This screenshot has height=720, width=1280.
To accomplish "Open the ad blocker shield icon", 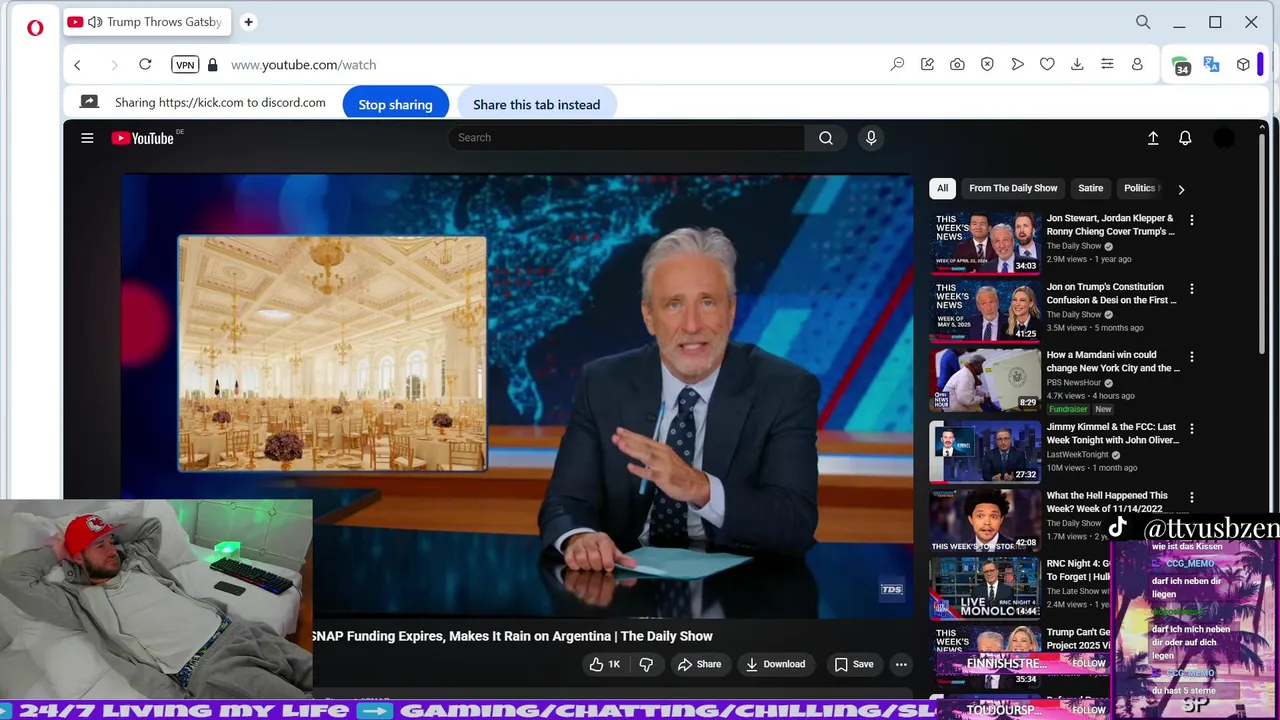I will coord(987,64).
